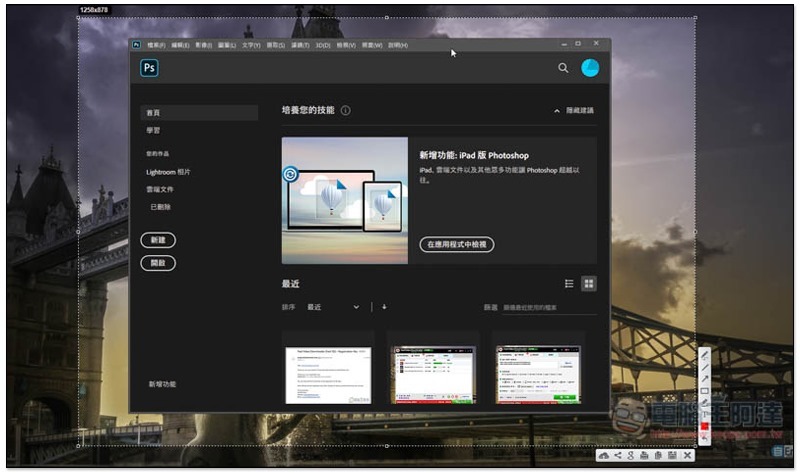Viewport: 800px width, 473px height.
Task: Switch to grid view of recent files
Action: tap(589, 284)
